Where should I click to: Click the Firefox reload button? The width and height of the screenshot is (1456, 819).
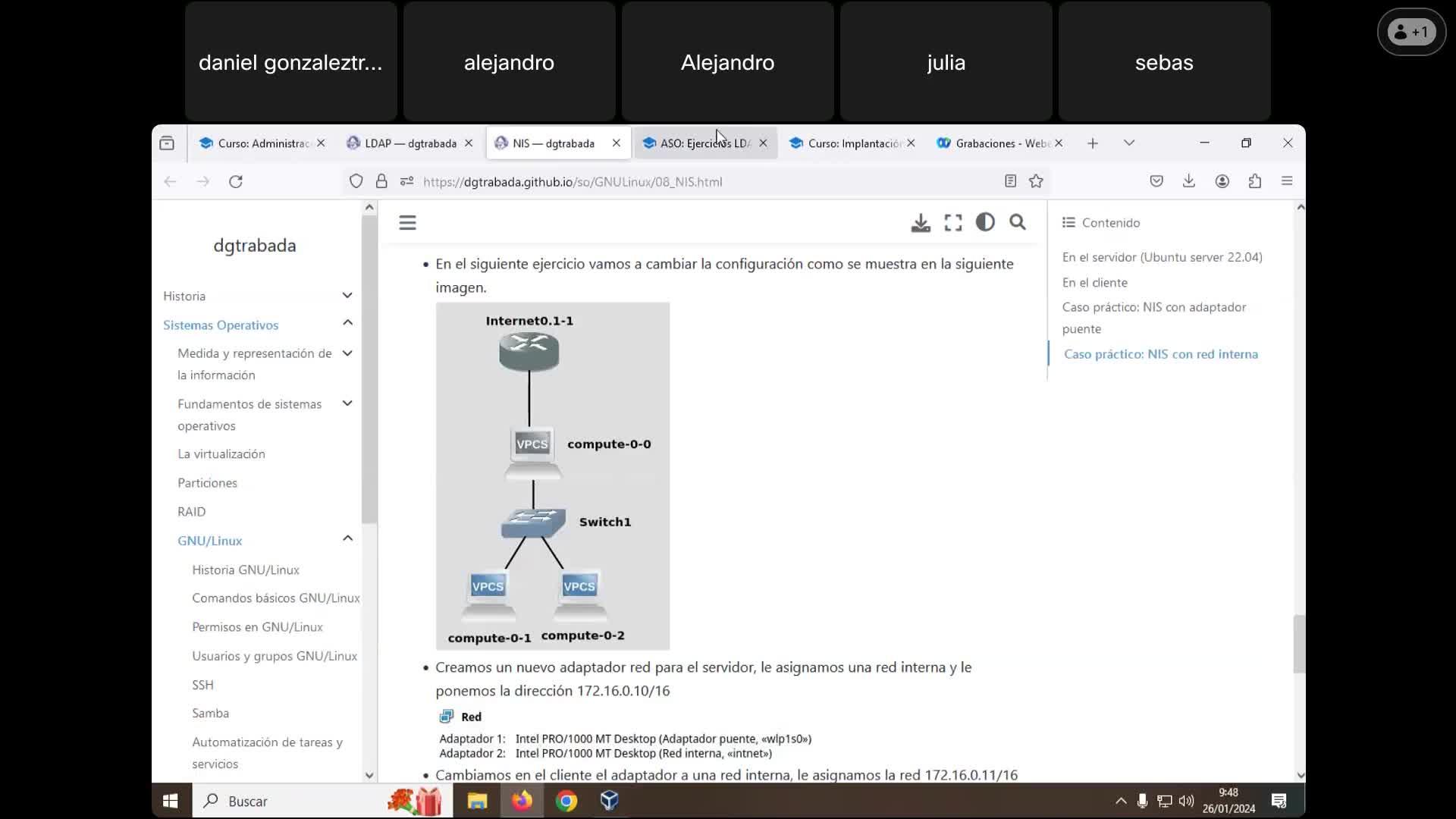click(x=236, y=181)
